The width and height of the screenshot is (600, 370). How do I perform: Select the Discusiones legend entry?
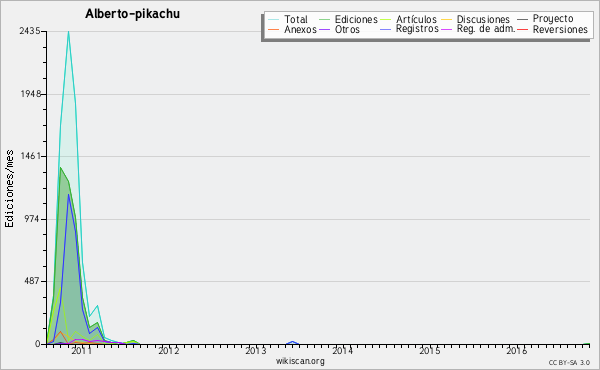pyautogui.click(x=483, y=19)
